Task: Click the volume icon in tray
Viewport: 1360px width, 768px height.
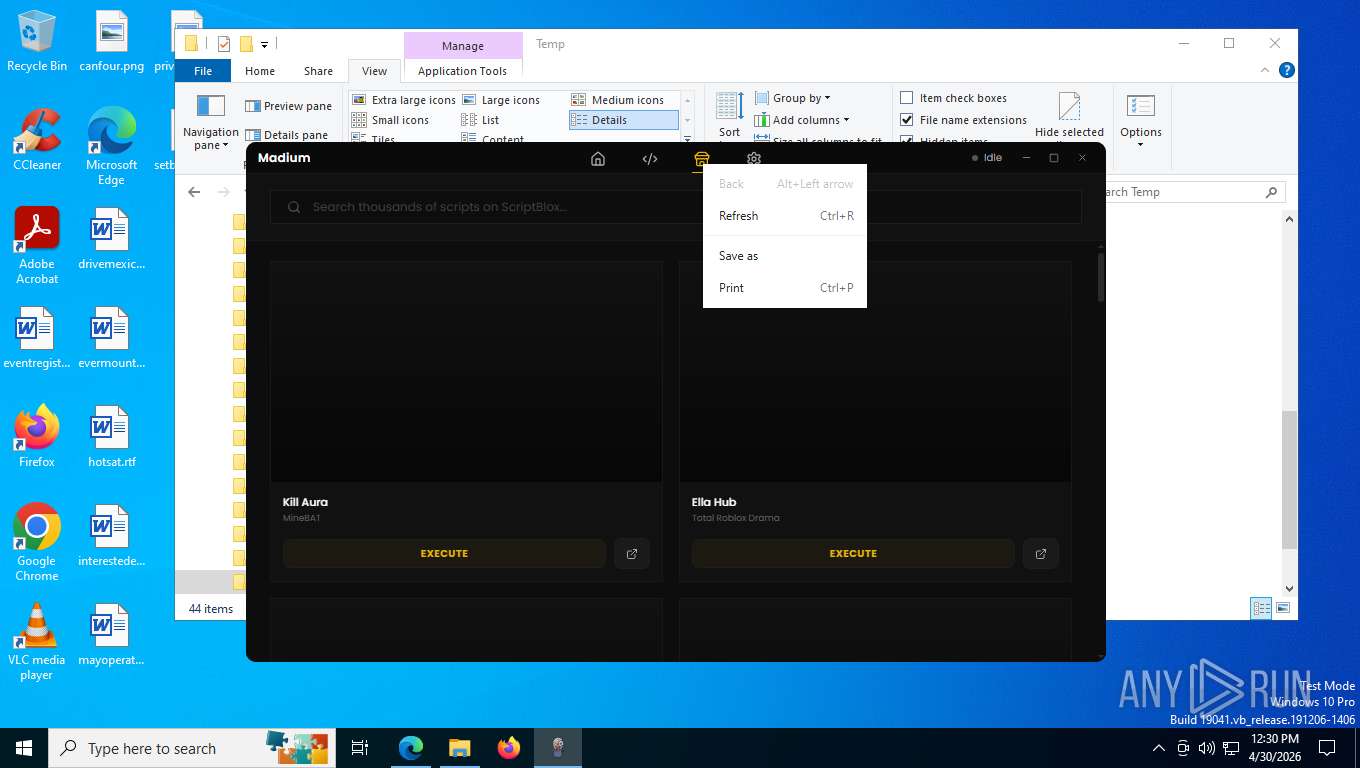Action: [x=1206, y=748]
